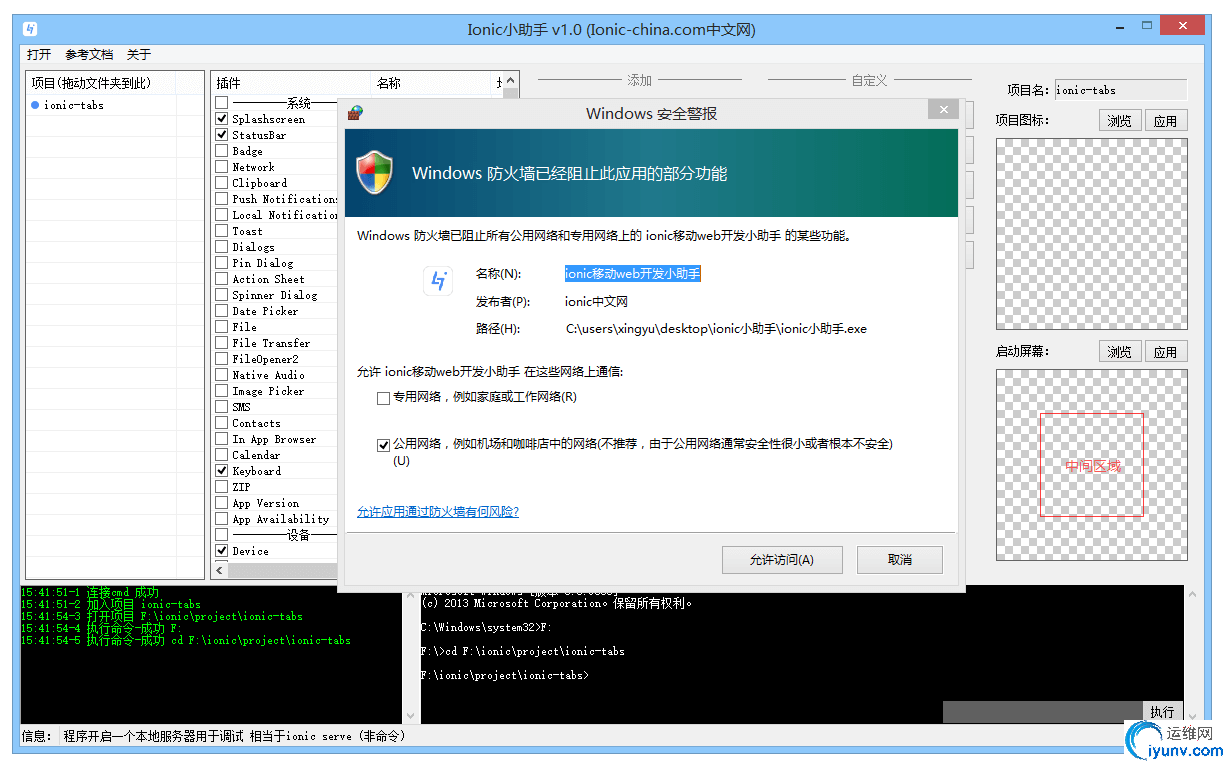Close the Windows 安全警报 dialog
Viewport: 1229px width, 767px height.
pos(944,110)
